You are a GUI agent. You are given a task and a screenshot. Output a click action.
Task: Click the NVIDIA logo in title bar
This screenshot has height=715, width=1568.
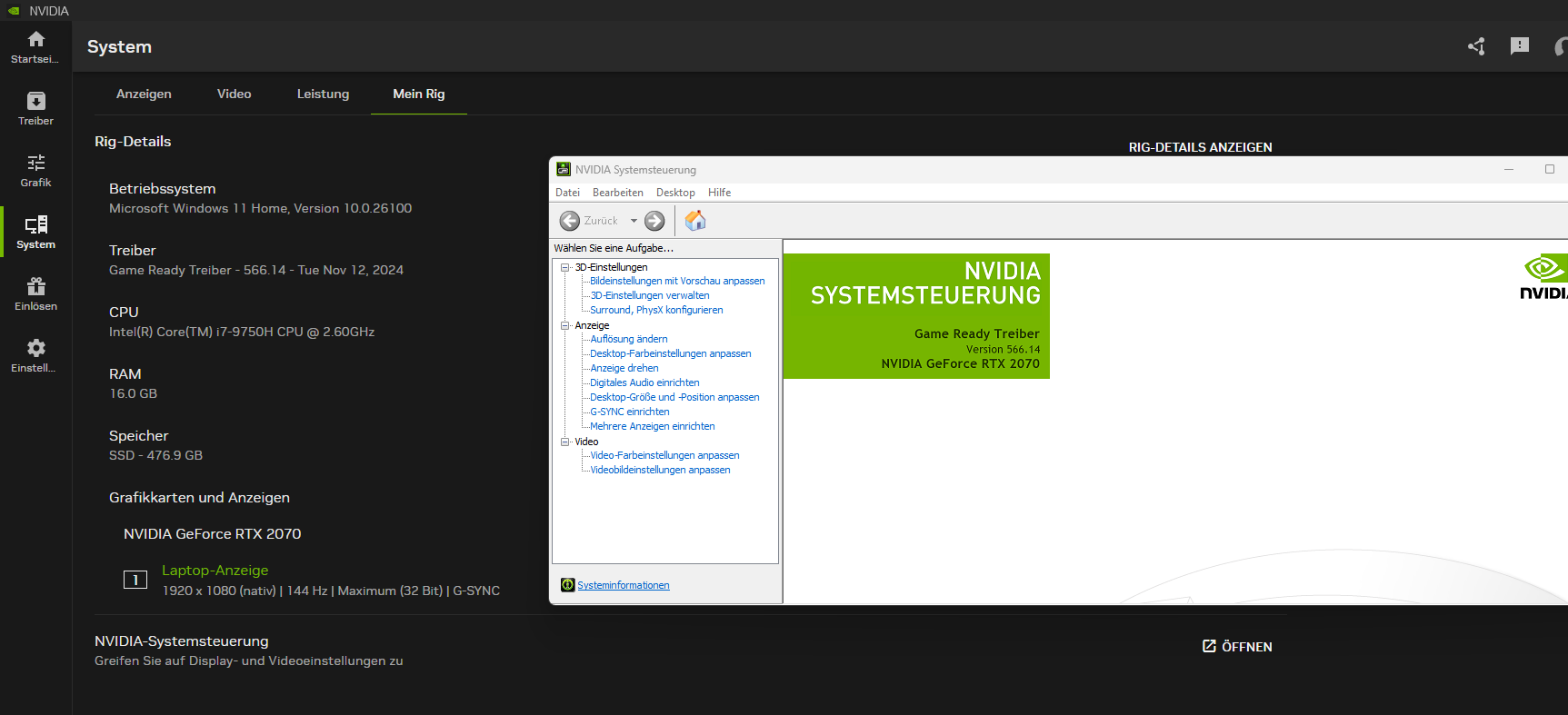[14, 11]
